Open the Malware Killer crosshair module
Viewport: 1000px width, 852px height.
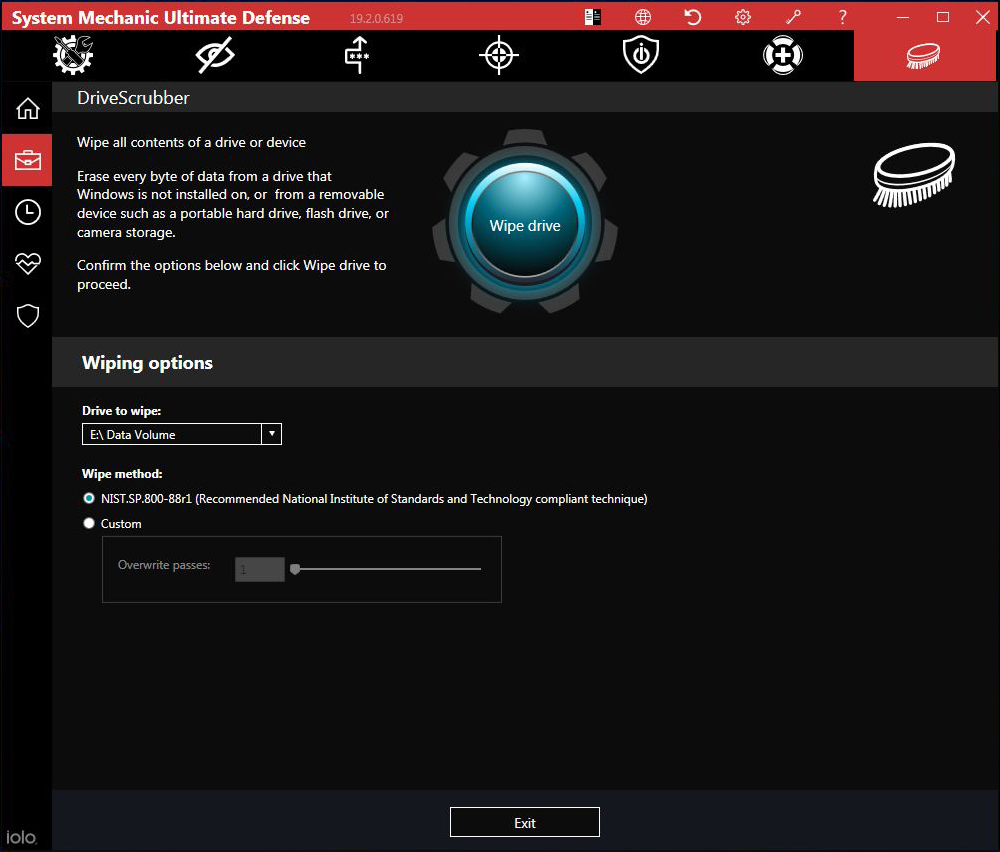499,55
